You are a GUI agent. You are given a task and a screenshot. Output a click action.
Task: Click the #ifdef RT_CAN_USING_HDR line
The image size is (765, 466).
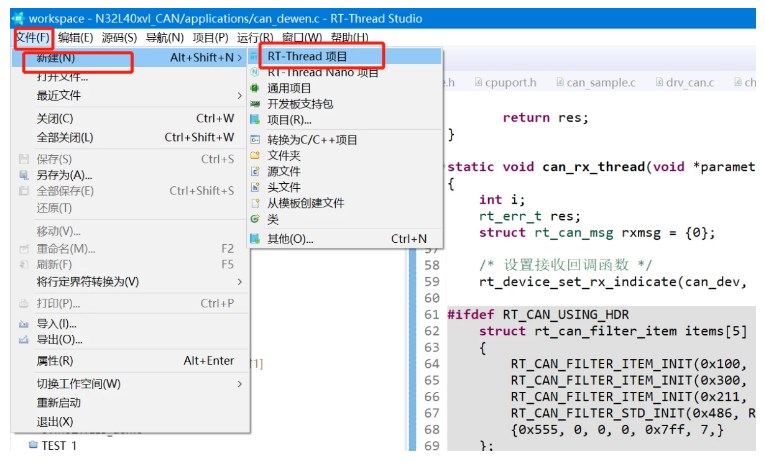click(538, 315)
